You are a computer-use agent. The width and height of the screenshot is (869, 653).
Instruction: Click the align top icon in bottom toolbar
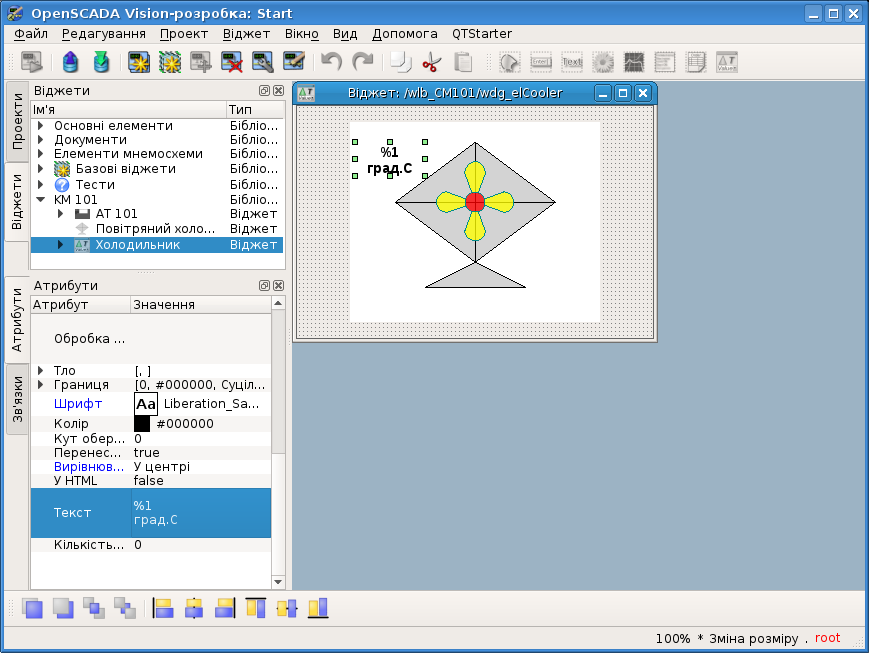point(256,608)
